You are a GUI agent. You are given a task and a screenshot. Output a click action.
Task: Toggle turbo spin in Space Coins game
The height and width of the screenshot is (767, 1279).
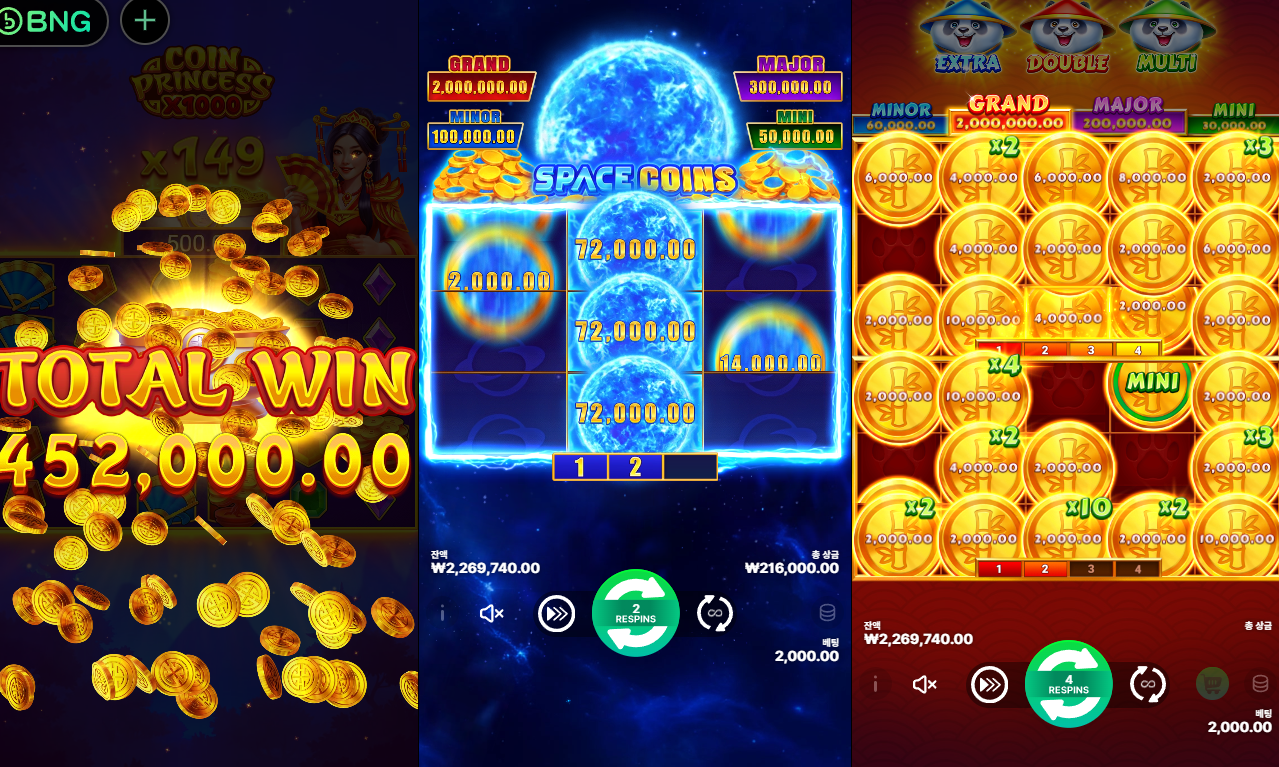pos(556,613)
